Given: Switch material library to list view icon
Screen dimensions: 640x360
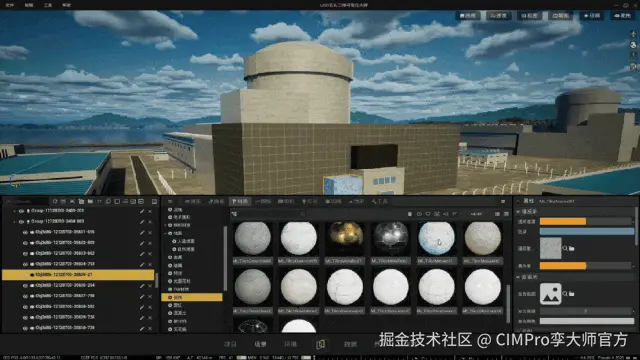Looking at the screenshot, I should (506, 214).
